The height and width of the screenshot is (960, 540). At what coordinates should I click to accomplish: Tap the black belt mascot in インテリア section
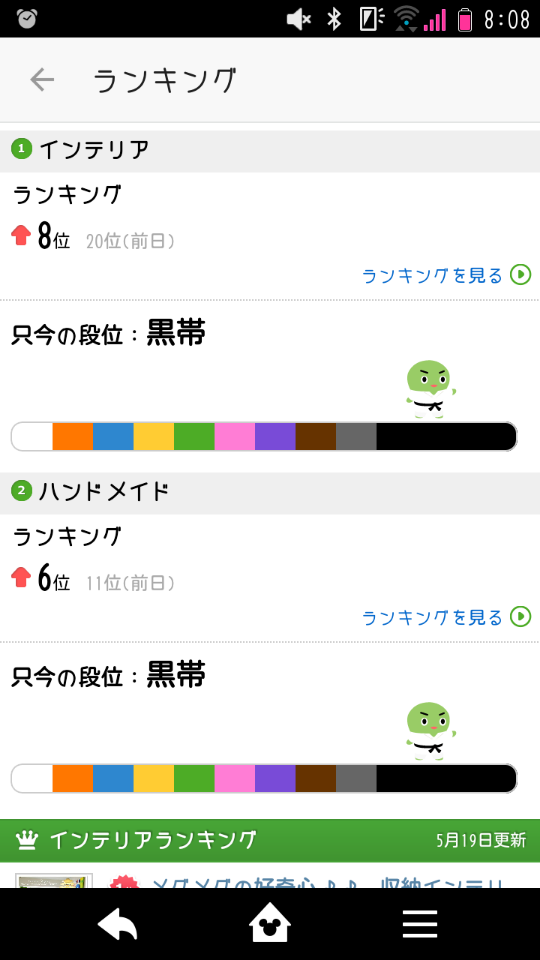pyautogui.click(x=430, y=389)
